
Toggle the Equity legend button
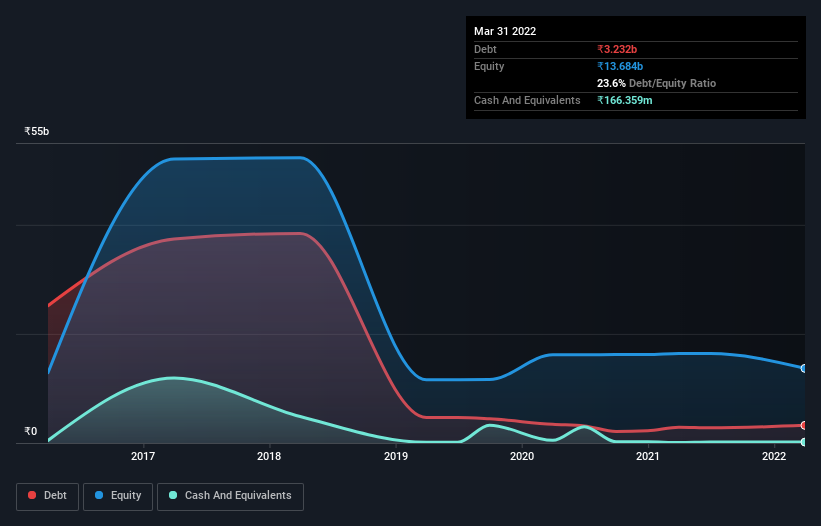click(x=118, y=496)
